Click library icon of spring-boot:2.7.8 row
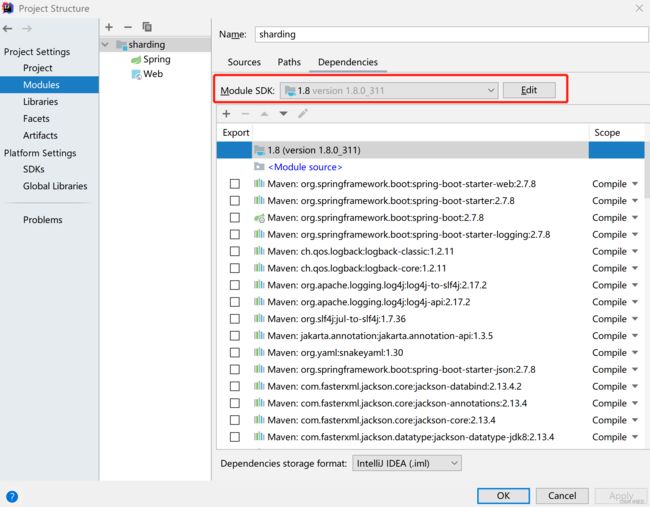Image resolution: width=650 pixels, height=507 pixels. pos(260,218)
